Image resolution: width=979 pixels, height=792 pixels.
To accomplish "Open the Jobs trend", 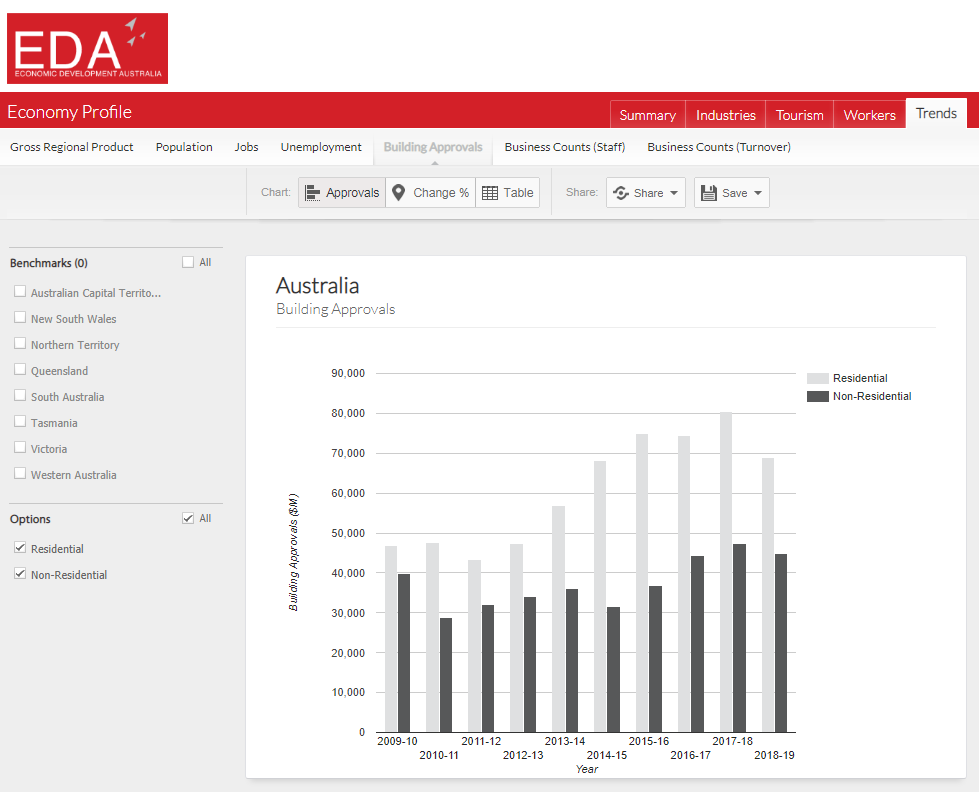I will (247, 147).
